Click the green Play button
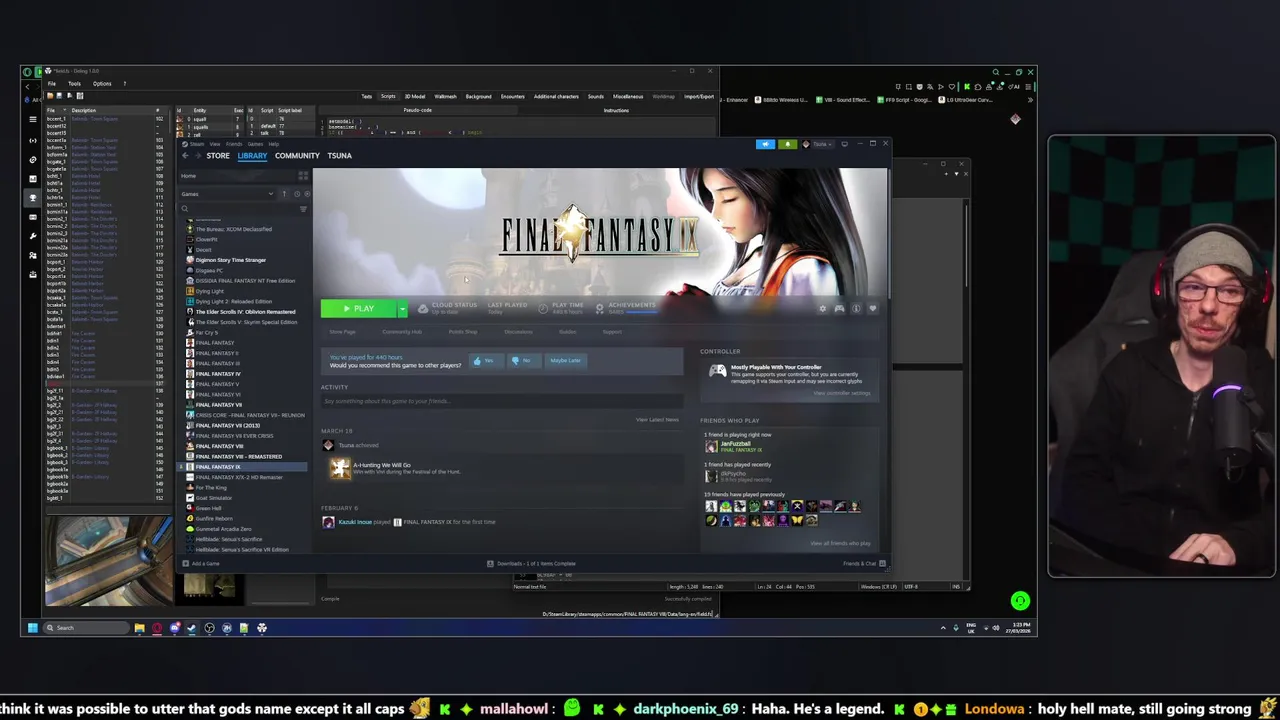Screen dimensions: 1280x720 [358, 309]
